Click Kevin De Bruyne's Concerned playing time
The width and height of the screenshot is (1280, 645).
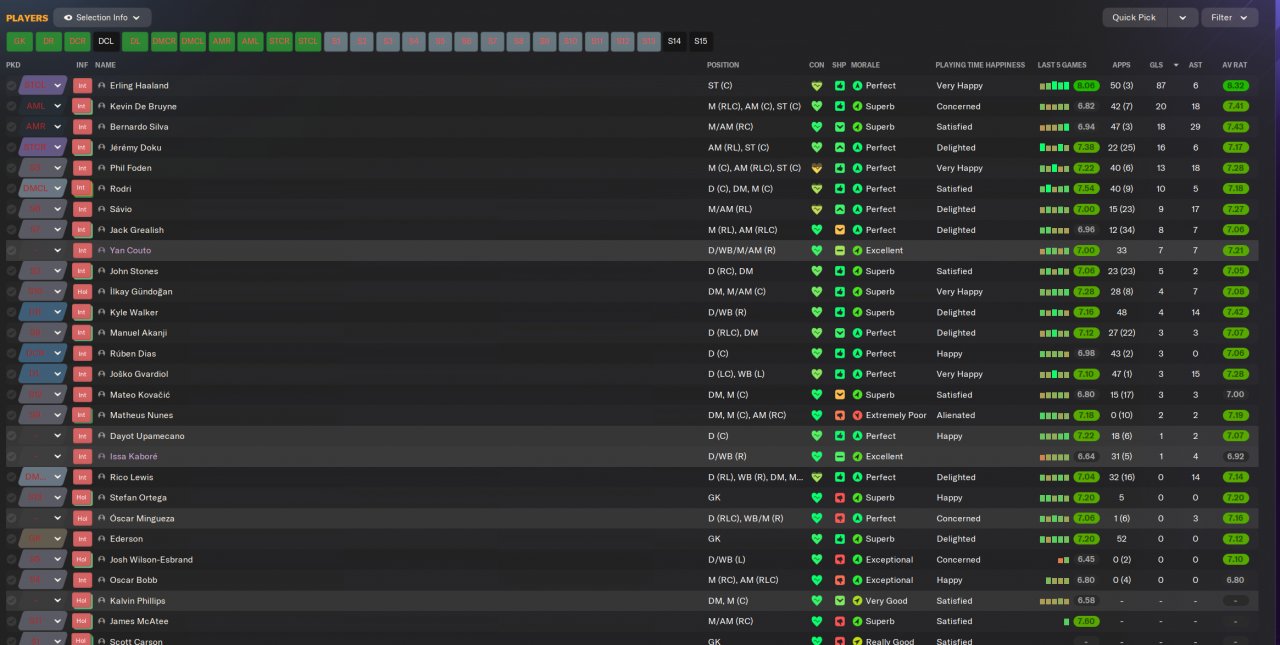click(x=958, y=106)
